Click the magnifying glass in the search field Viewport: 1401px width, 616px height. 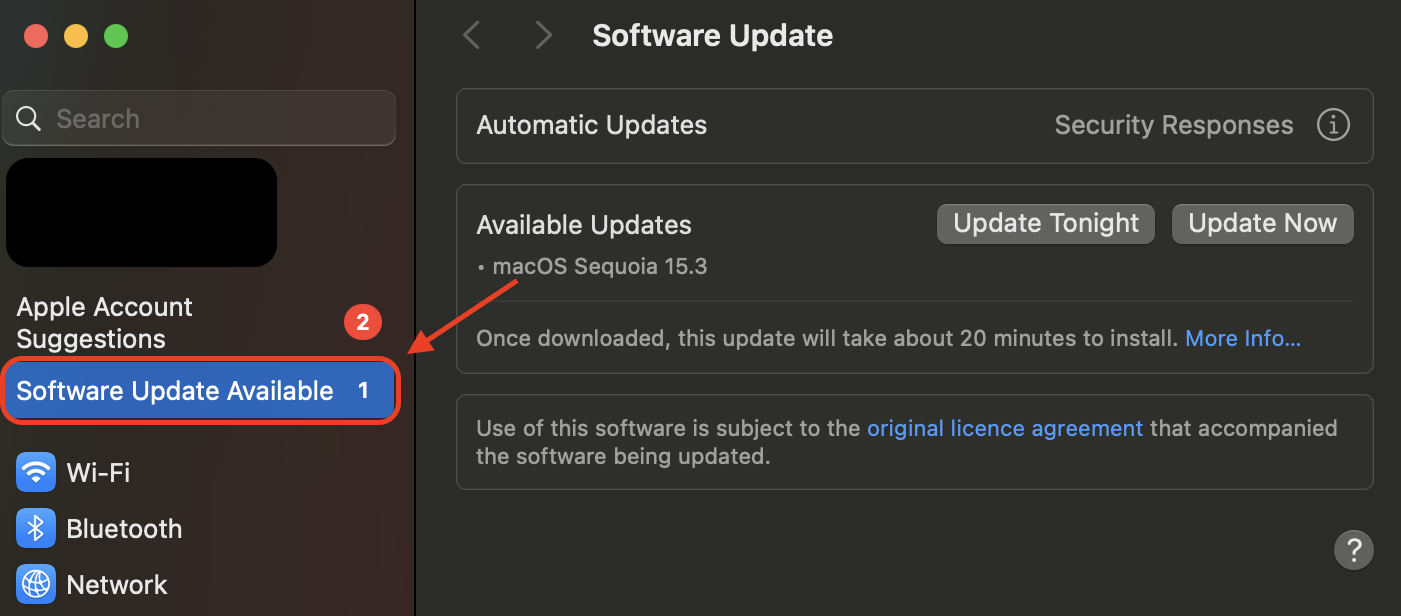[28, 118]
